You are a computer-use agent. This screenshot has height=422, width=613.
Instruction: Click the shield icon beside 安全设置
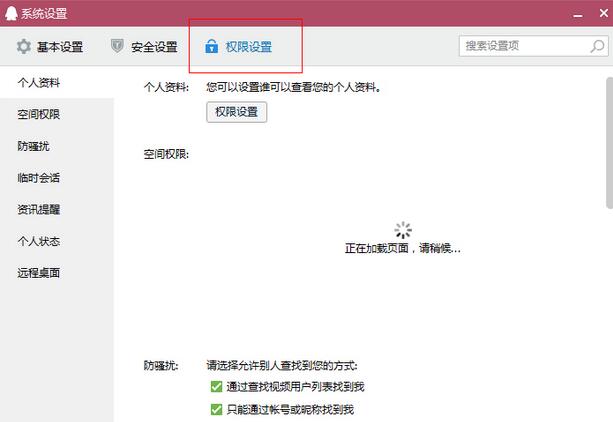coord(117,47)
